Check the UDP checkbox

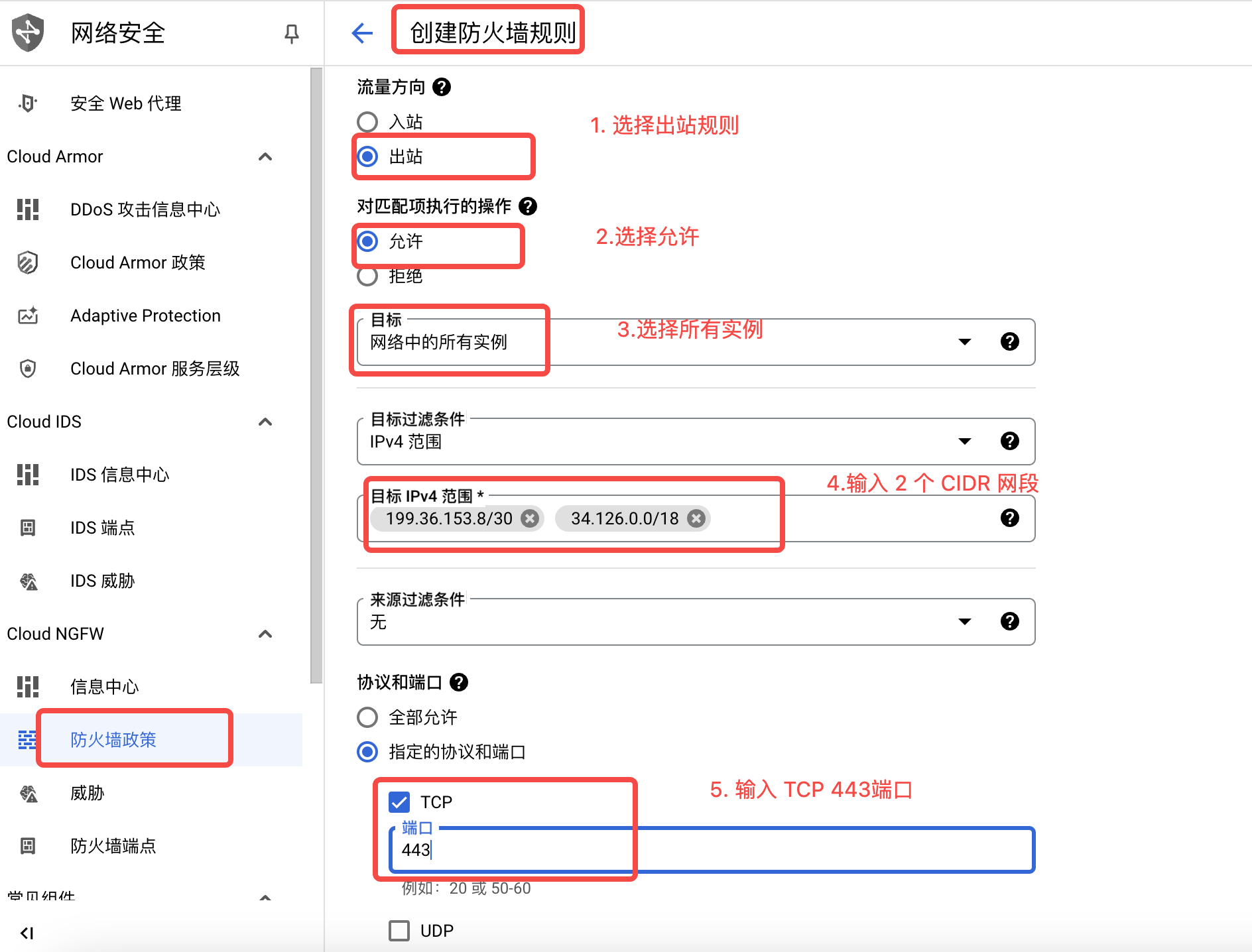tap(399, 931)
